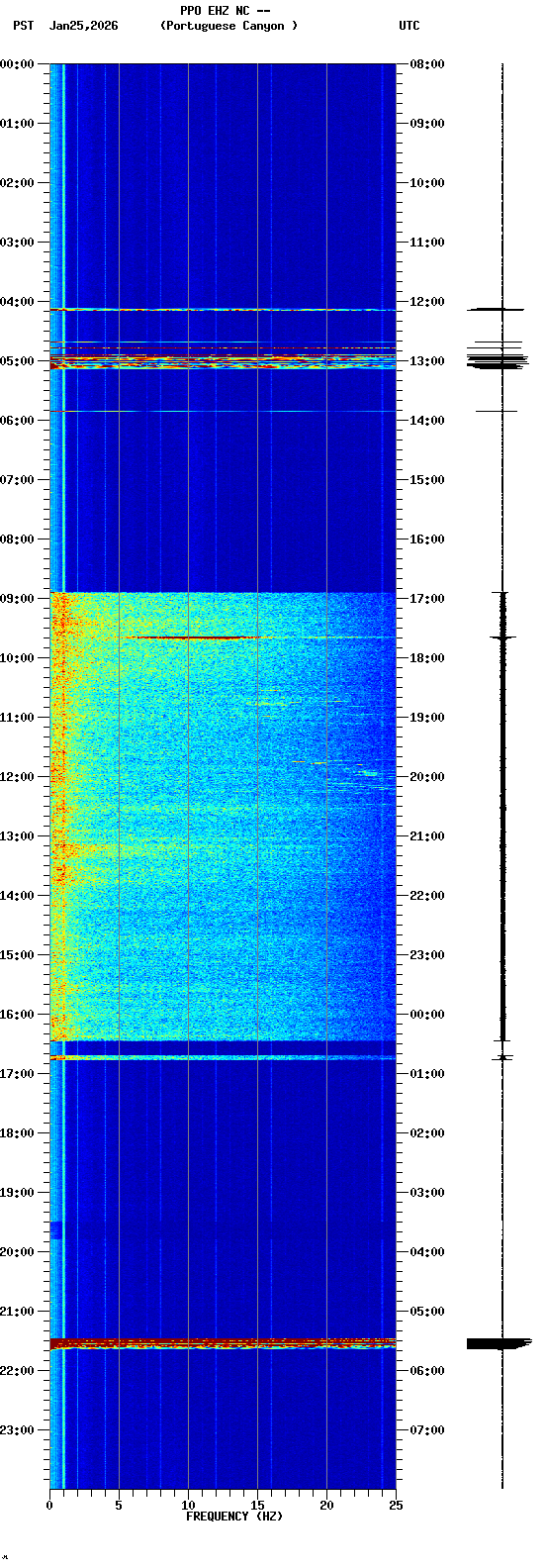Select the '5' frequency tick label
The image size is (546, 1568).
119,1506
